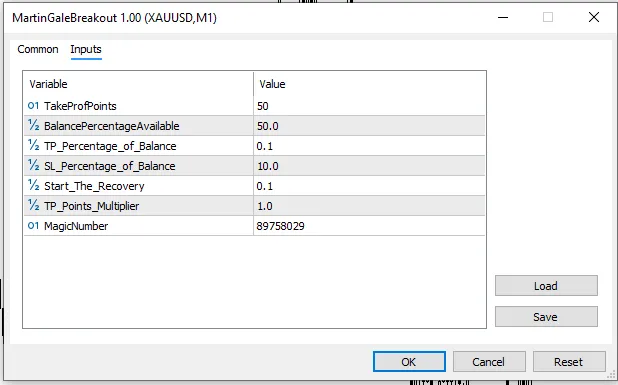The width and height of the screenshot is (618, 385).
Task: Close the MartinGaleBreakout dialog window
Action: coord(594,17)
